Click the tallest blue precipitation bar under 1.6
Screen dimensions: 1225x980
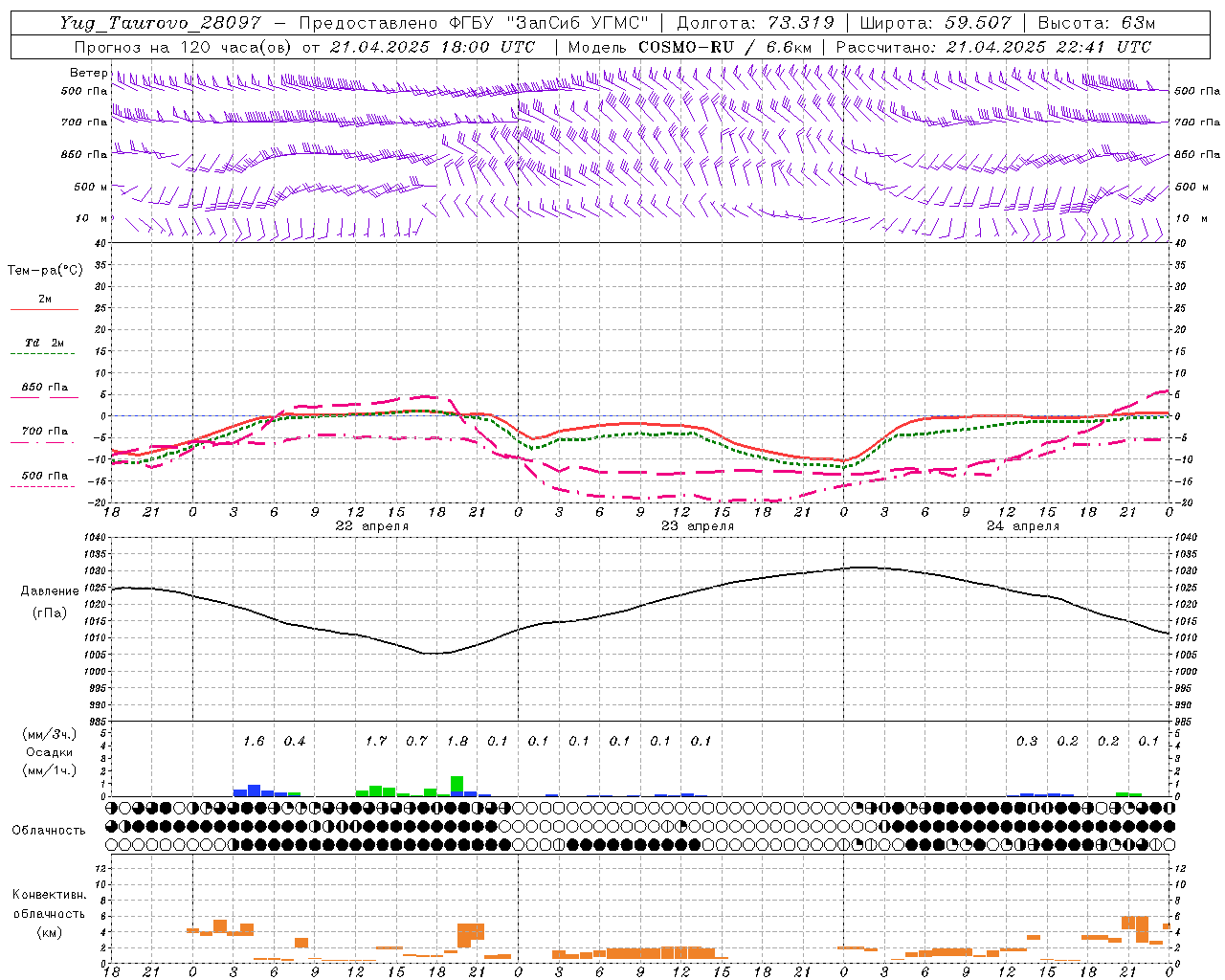click(x=254, y=791)
